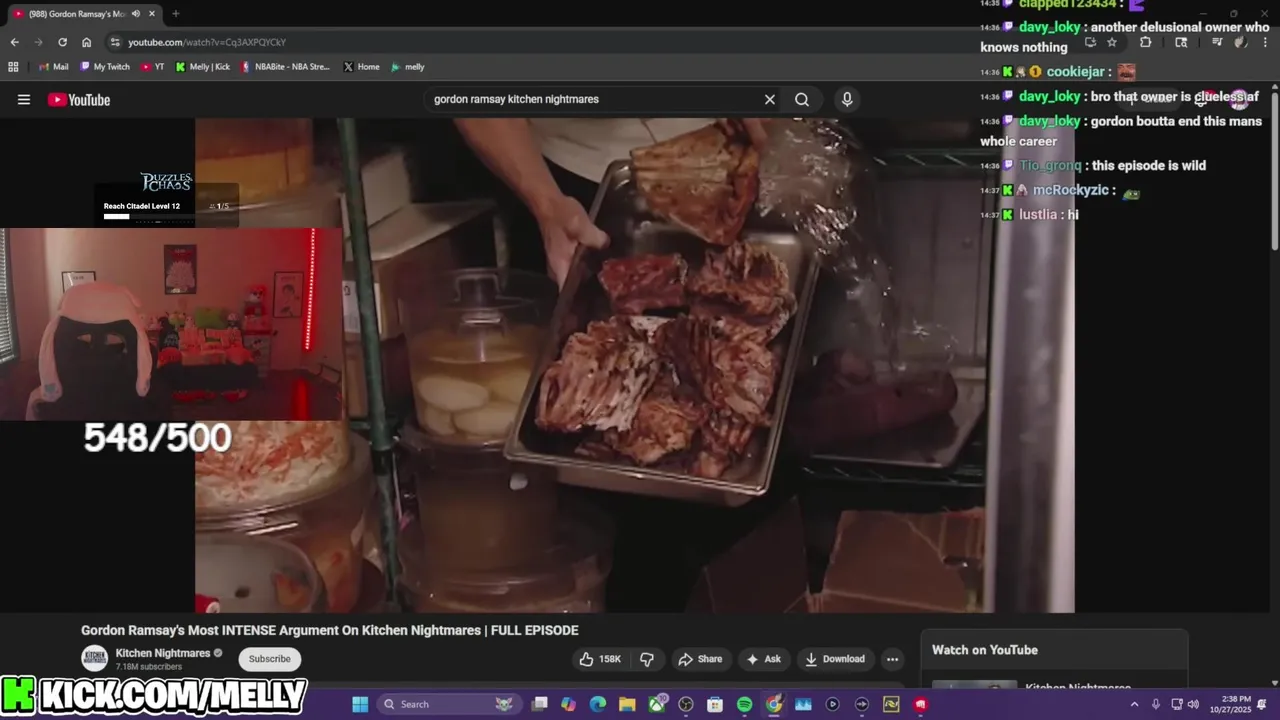Open the melly bookmark
The width and height of the screenshot is (1280, 720).
(408, 67)
